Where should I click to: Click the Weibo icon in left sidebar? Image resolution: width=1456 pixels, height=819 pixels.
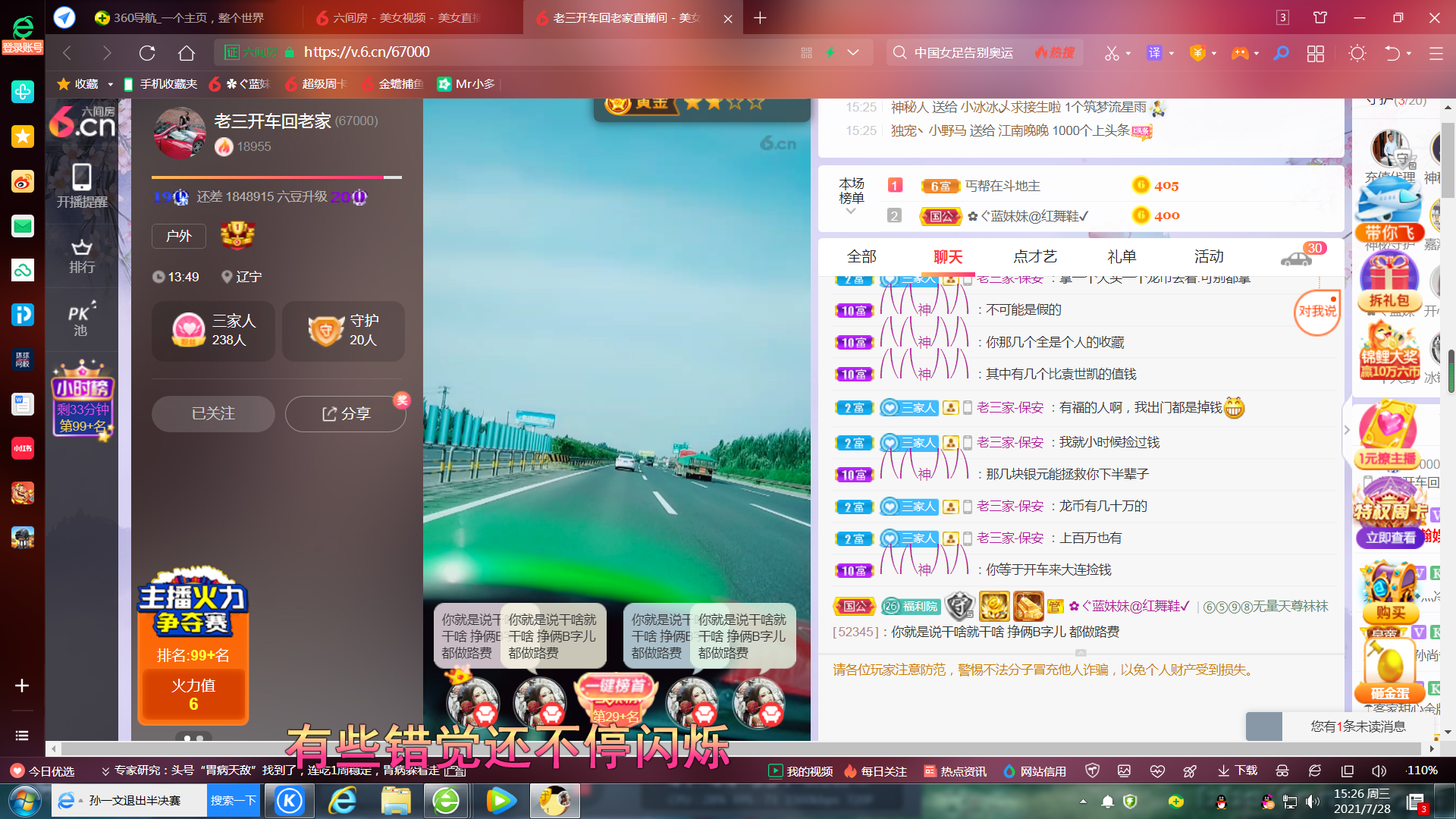tap(23, 181)
